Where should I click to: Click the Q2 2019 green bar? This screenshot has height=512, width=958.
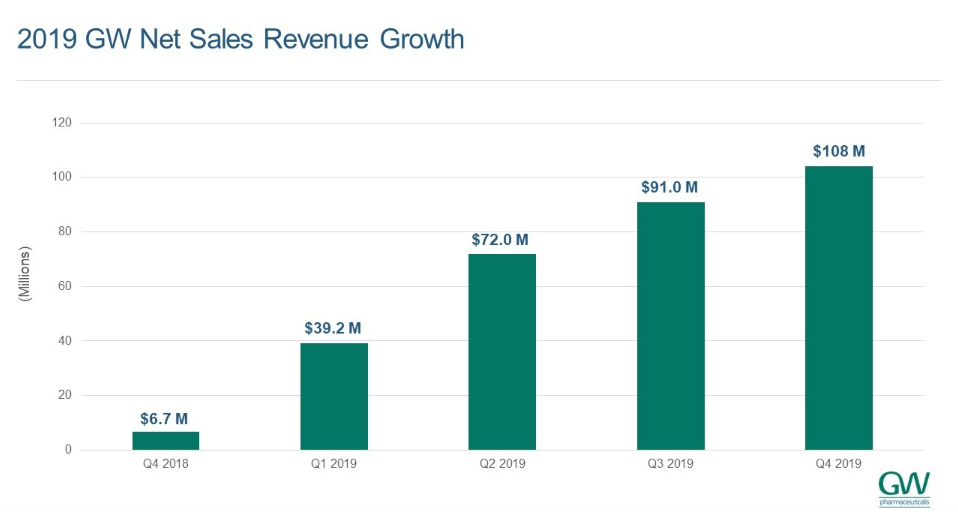point(502,352)
